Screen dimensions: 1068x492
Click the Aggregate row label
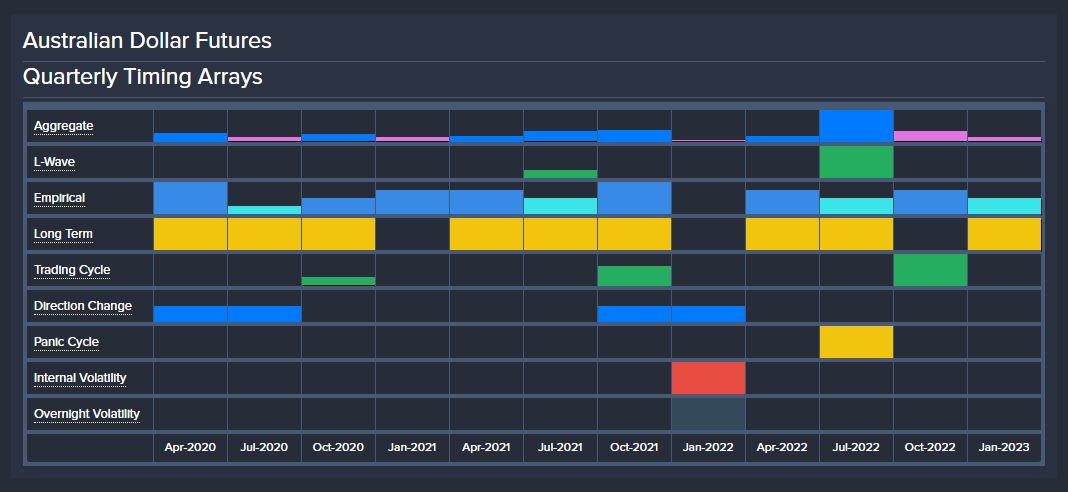pyautogui.click(x=63, y=126)
